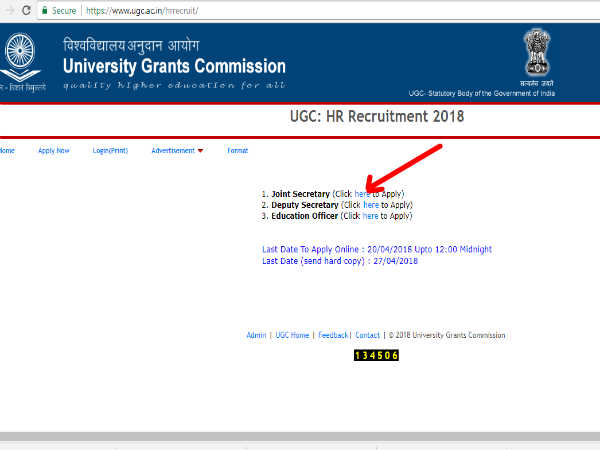Screen dimensions: 600x450
Task: Click the green secure padlock icon
Action: click(x=44, y=10)
